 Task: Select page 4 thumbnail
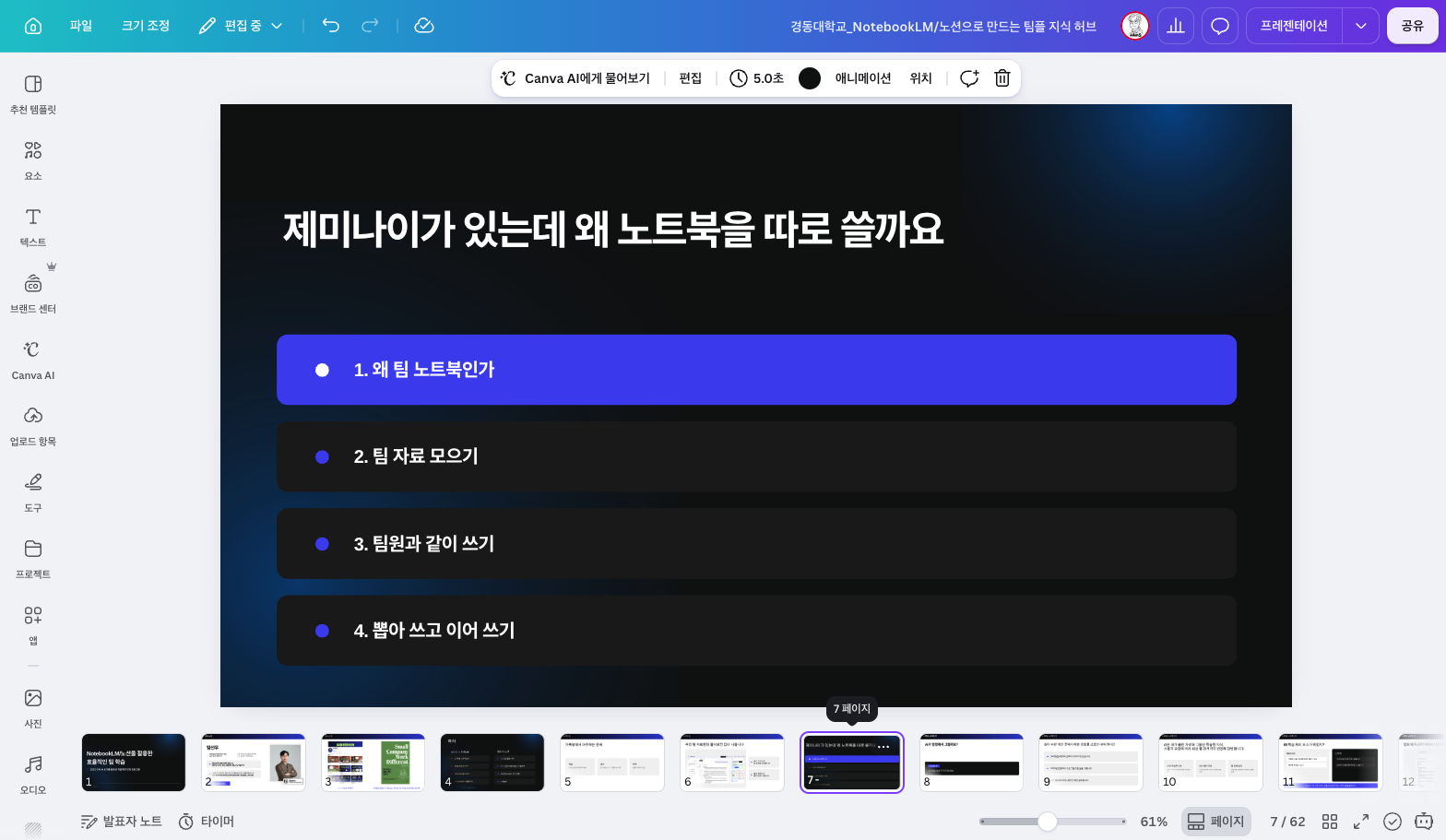pyautogui.click(x=492, y=763)
